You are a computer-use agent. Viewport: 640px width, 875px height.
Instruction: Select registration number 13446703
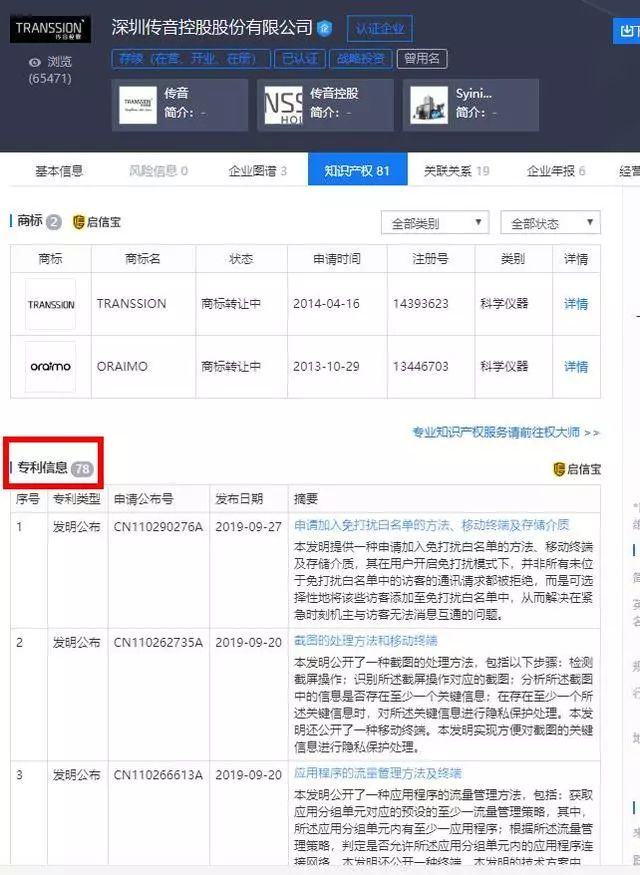(421, 367)
